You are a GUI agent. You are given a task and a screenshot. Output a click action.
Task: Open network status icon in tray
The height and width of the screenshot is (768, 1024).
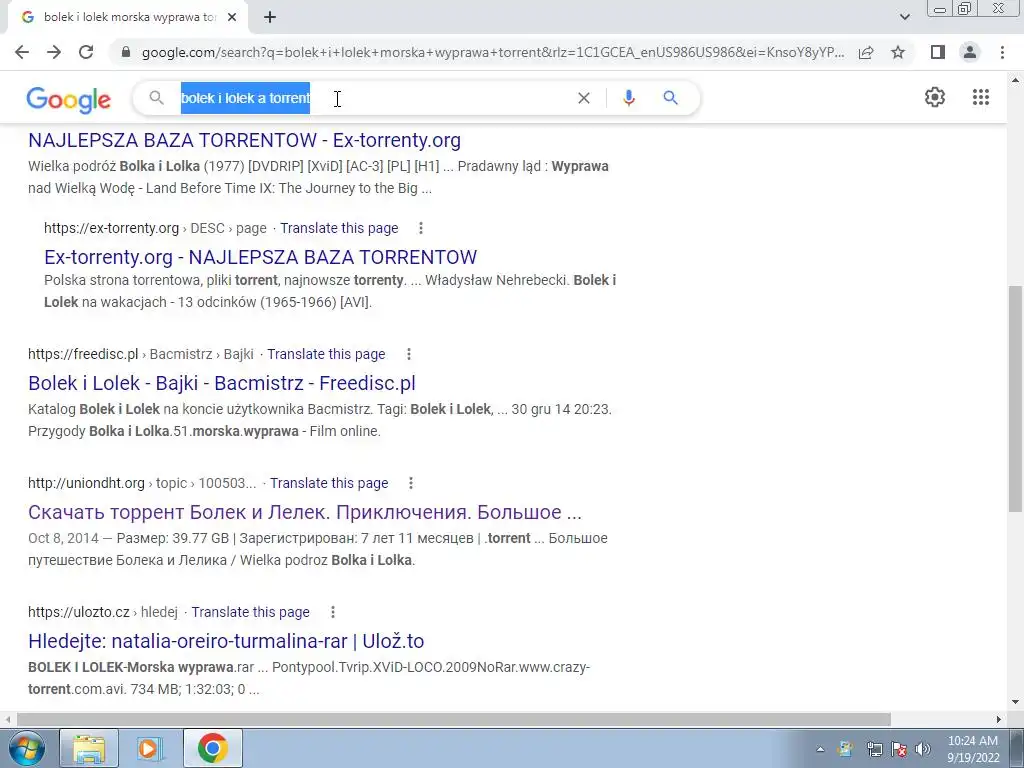click(x=874, y=749)
